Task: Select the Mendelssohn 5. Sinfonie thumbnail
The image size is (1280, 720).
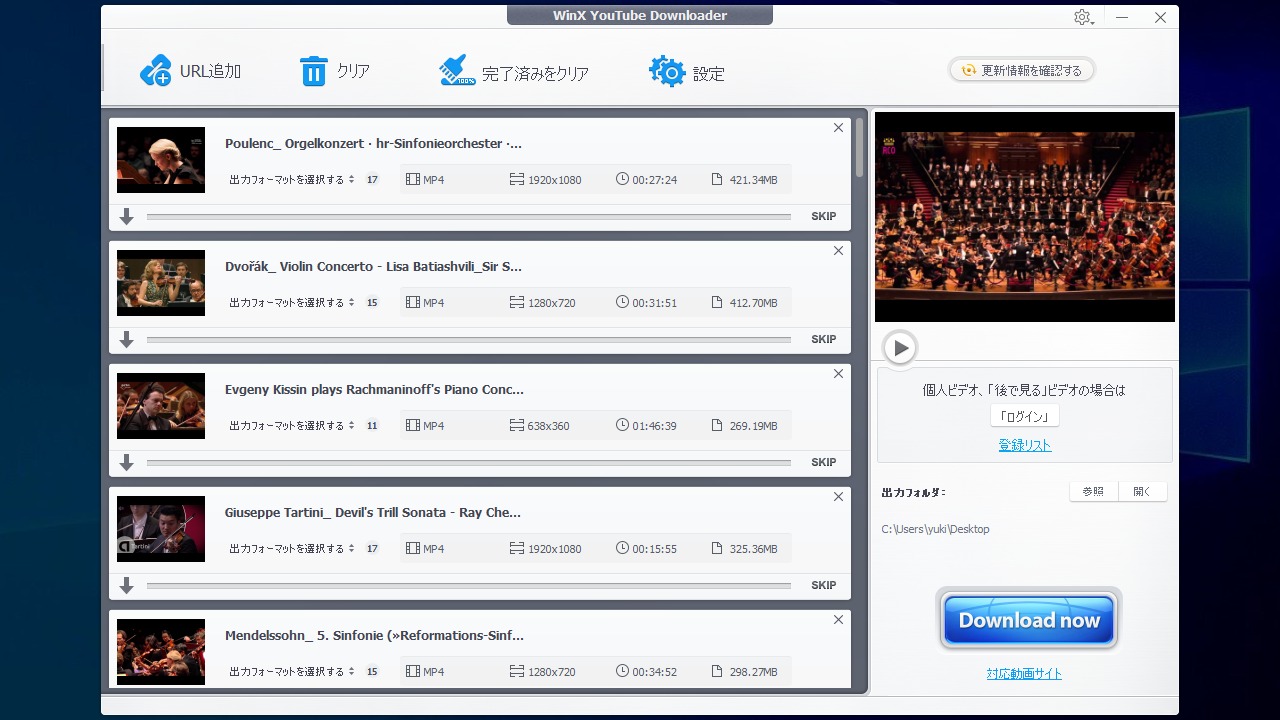Action: pos(161,652)
